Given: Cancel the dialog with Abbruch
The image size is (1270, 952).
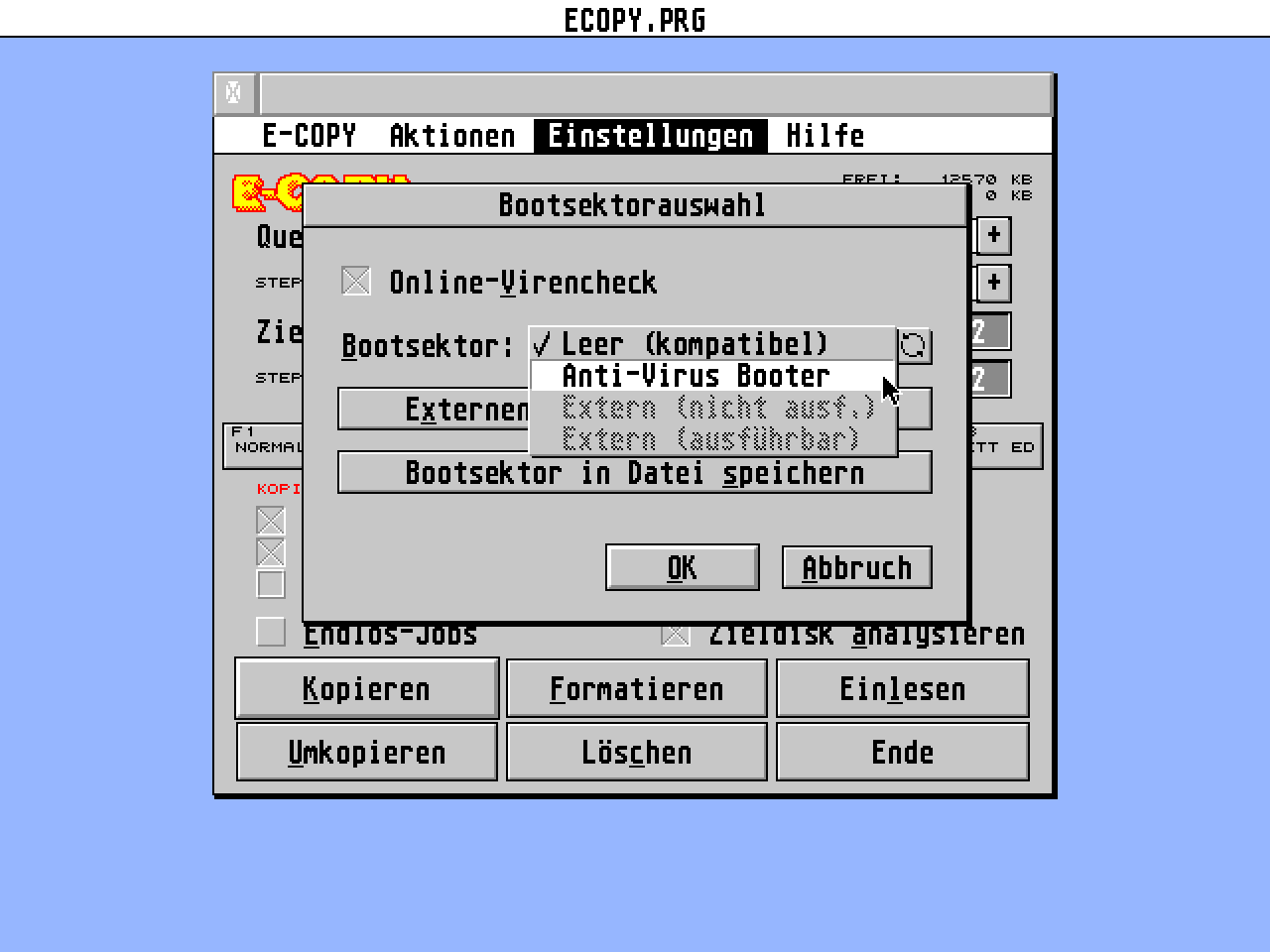Looking at the screenshot, I should click(x=856, y=567).
